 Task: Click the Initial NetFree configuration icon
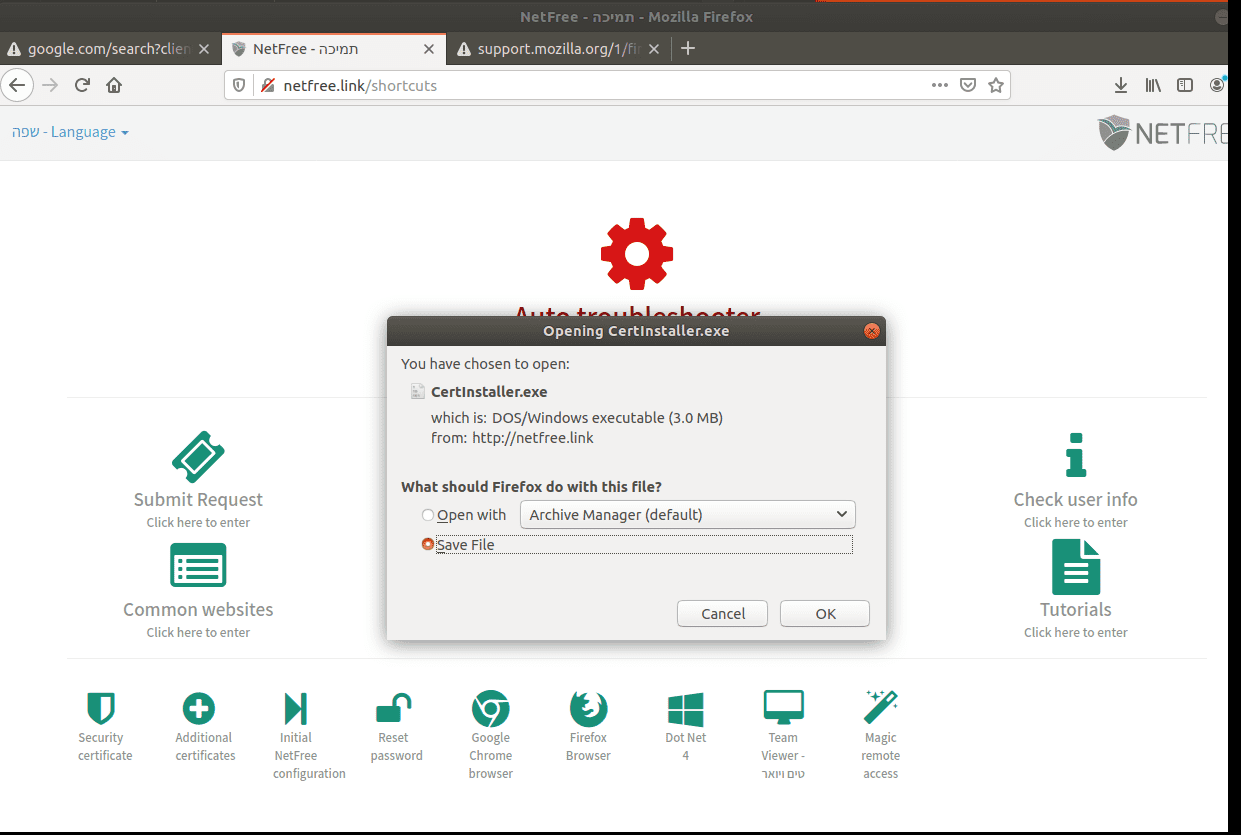click(x=296, y=708)
